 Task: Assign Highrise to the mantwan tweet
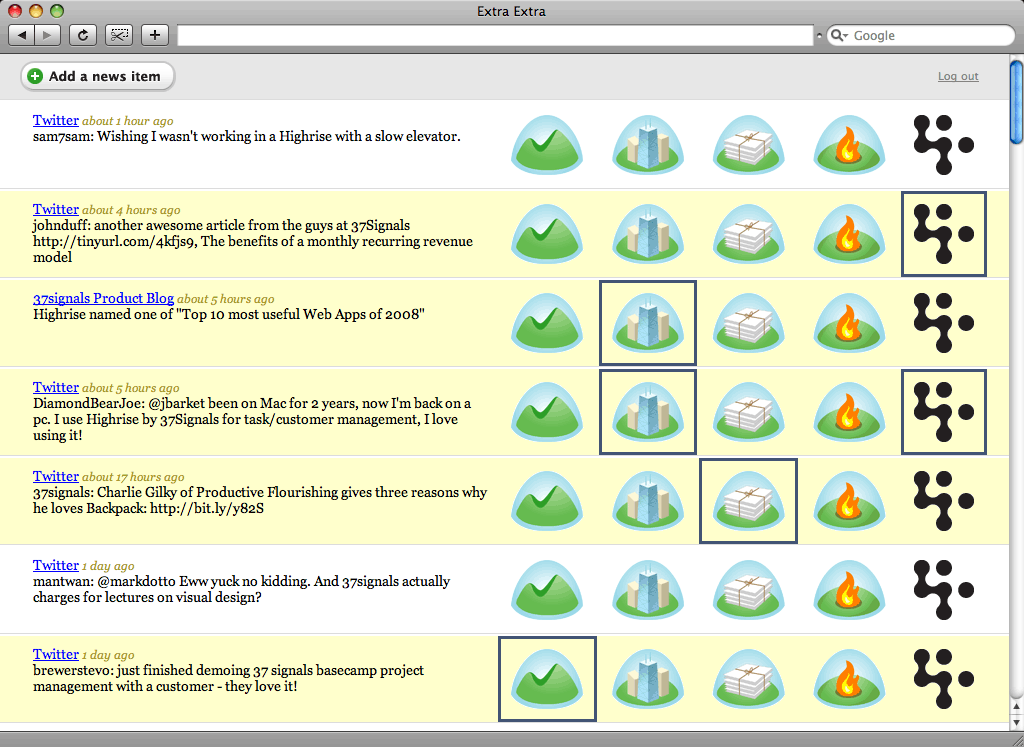pos(648,590)
